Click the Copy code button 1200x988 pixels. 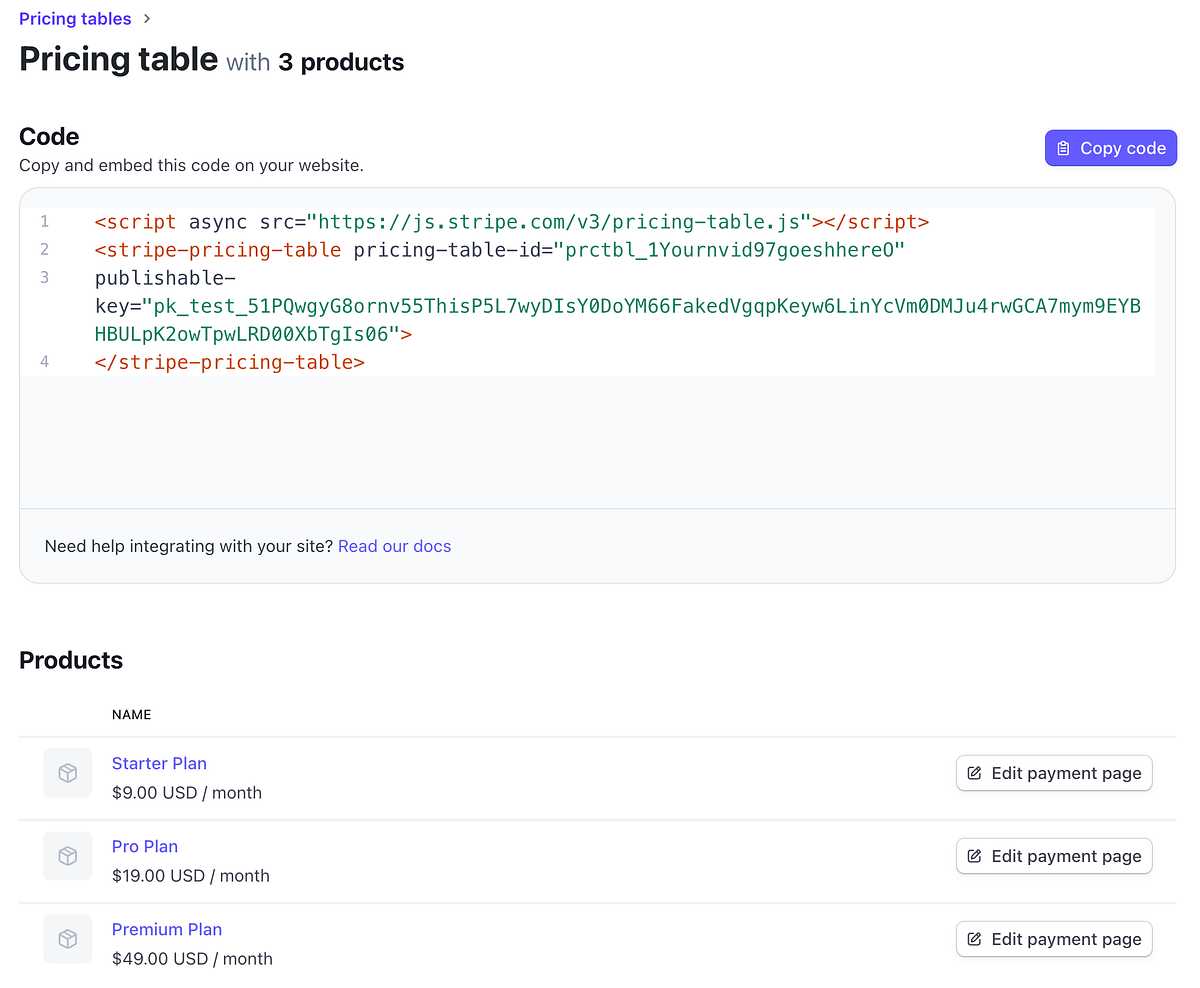click(x=1110, y=147)
